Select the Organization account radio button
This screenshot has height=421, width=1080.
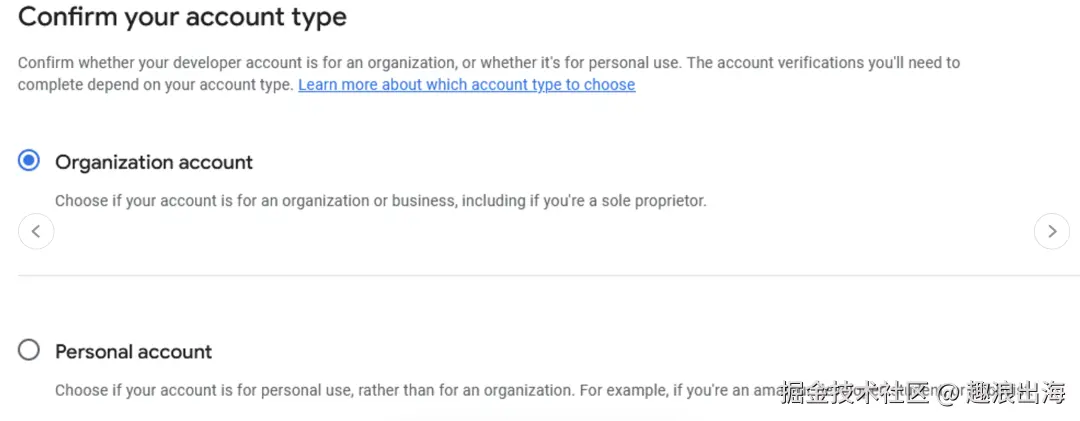pos(29,160)
